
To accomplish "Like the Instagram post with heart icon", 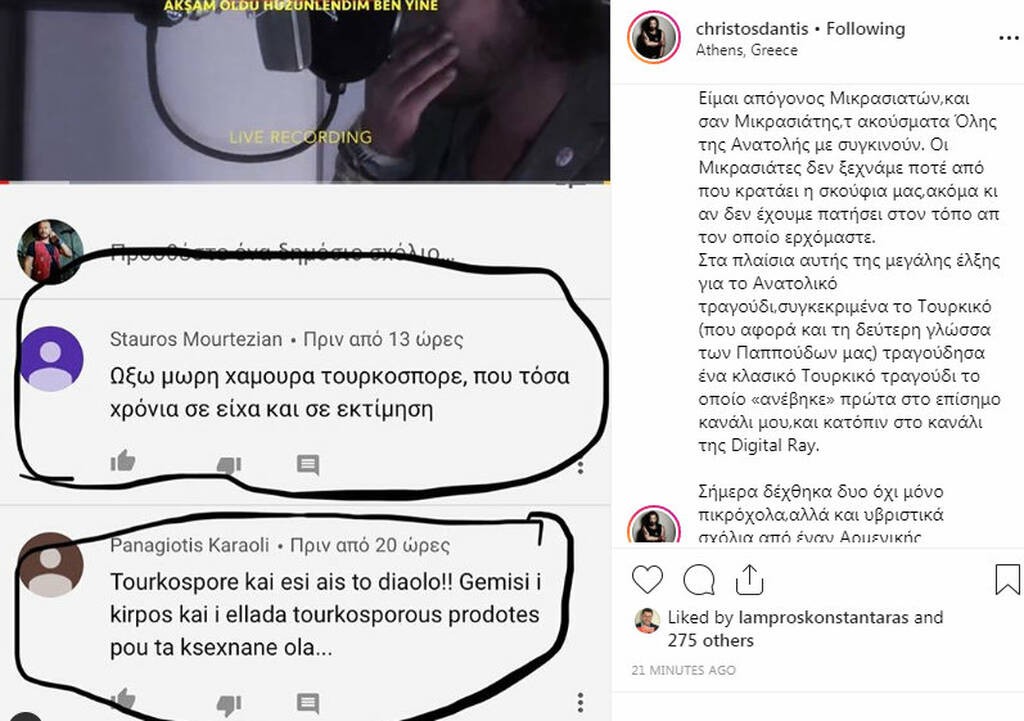I will click(647, 579).
